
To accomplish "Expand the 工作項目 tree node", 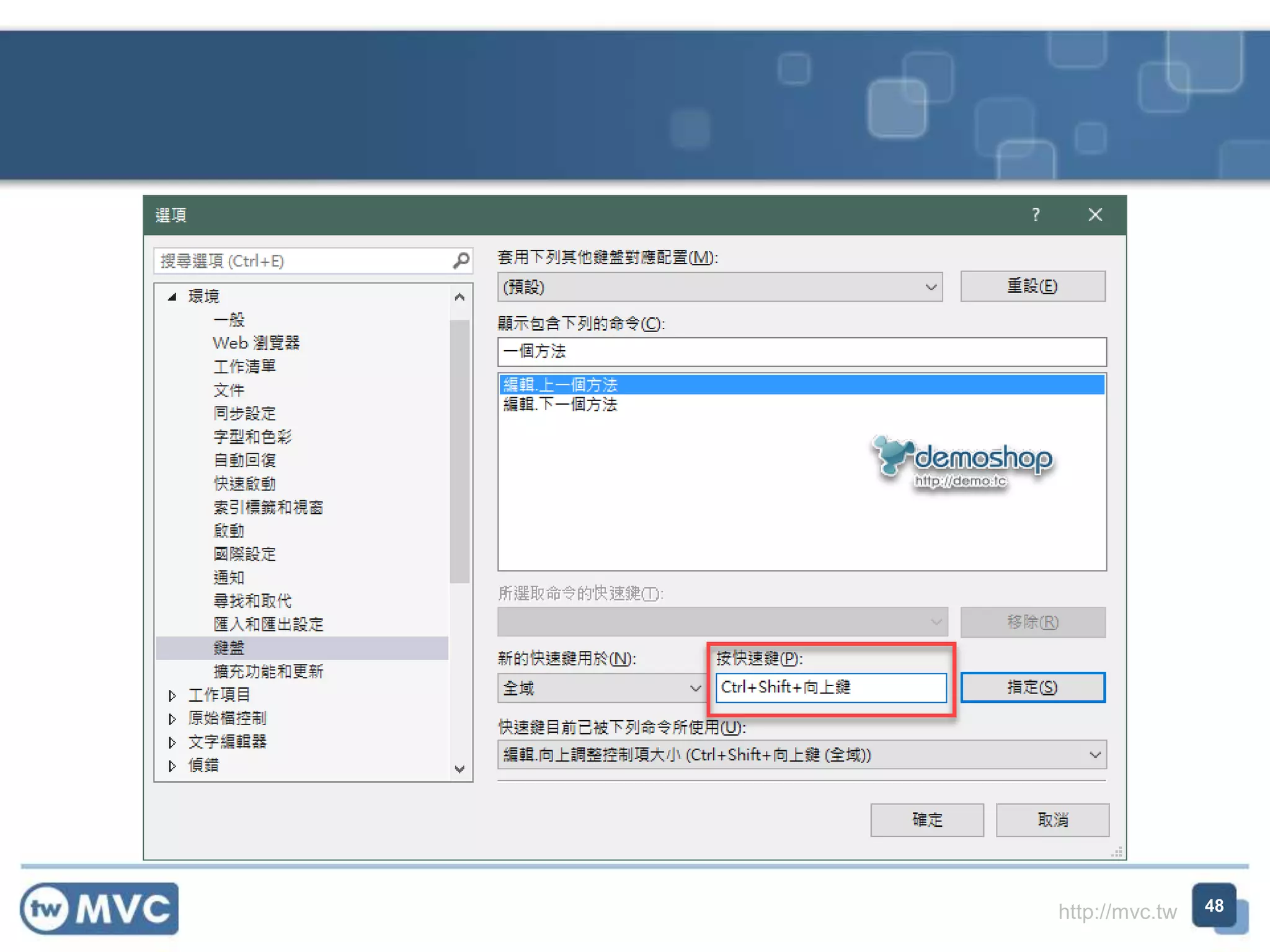I will (172, 695).
